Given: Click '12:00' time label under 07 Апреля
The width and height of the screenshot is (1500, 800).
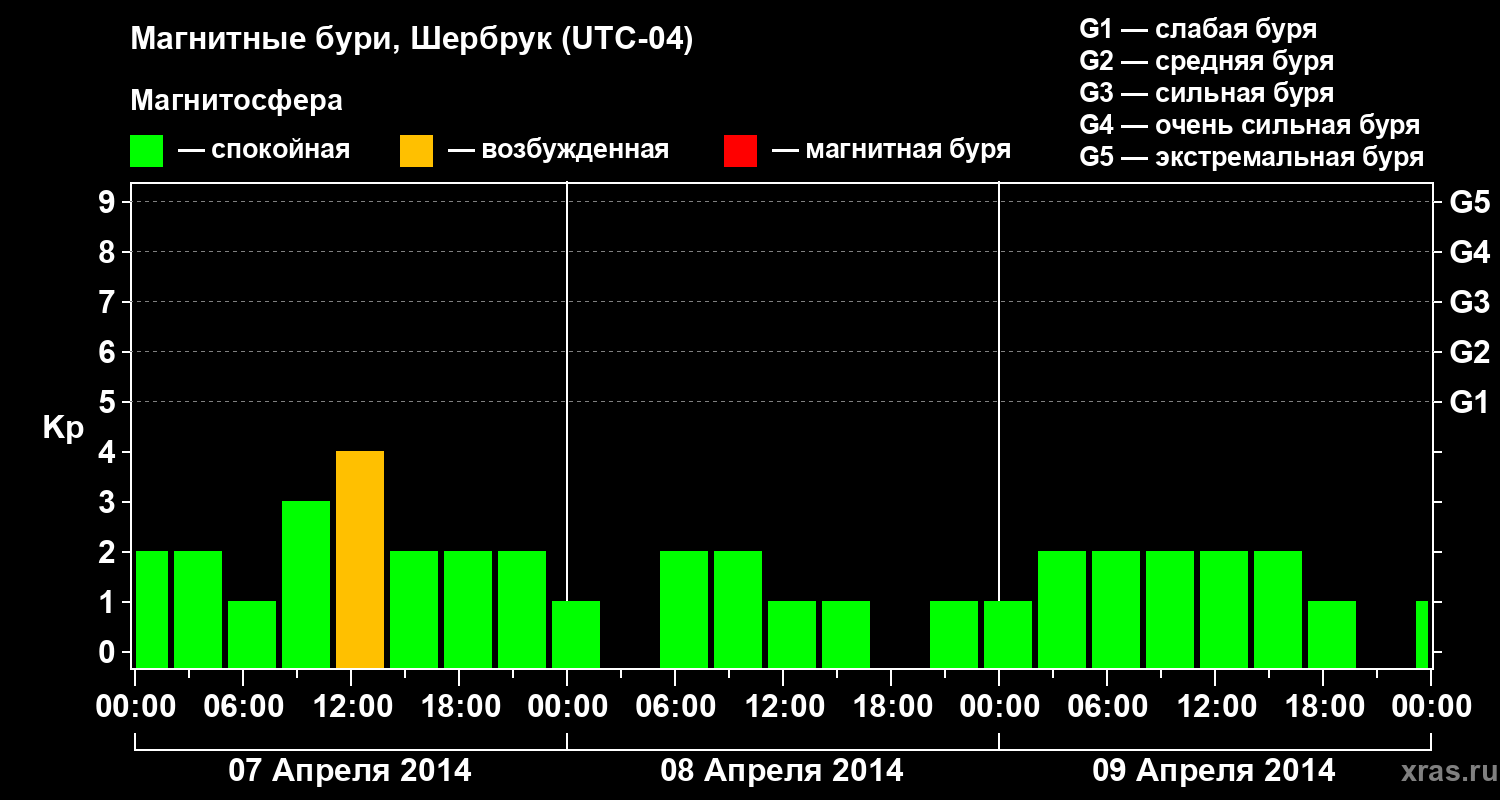Looking at the screenshot, I should (351, 707).
